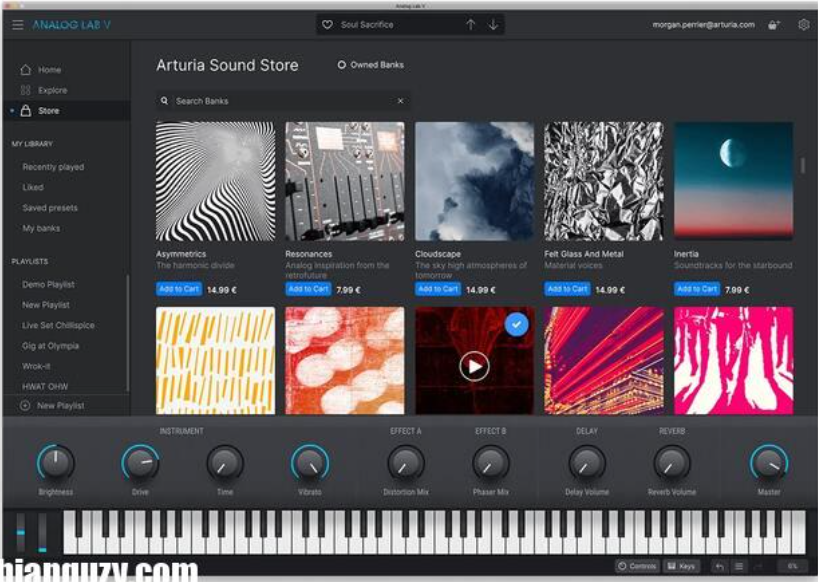Screen dimensions: 818x582
Task: Open the Felt Glass And Metal artwork
Action: point(604,181)
